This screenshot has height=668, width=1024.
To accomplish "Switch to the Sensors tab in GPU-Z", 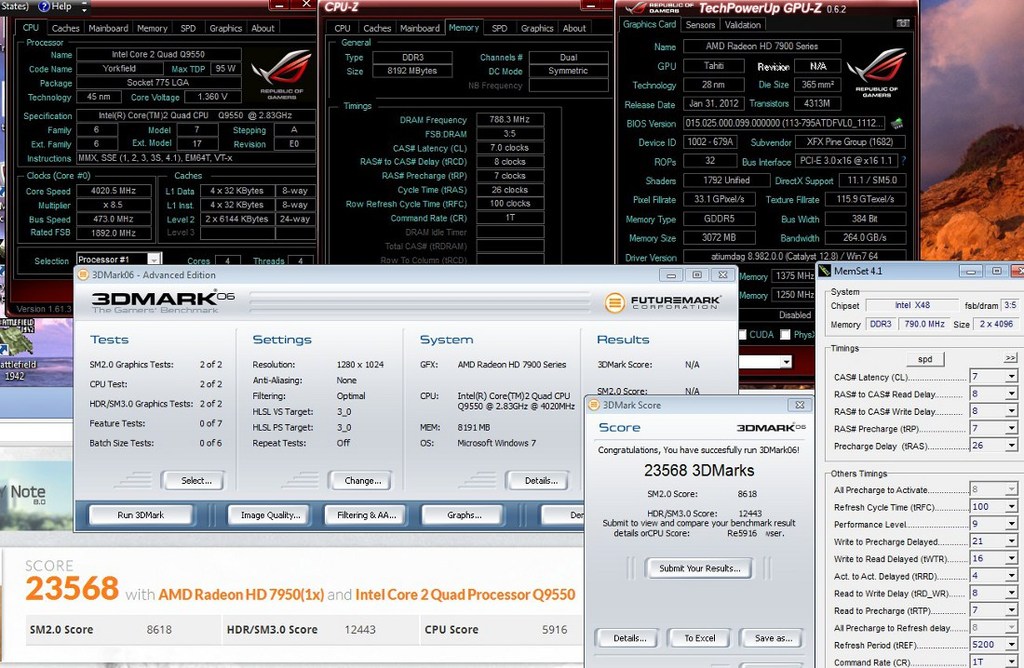I will [x=700, y=25].
